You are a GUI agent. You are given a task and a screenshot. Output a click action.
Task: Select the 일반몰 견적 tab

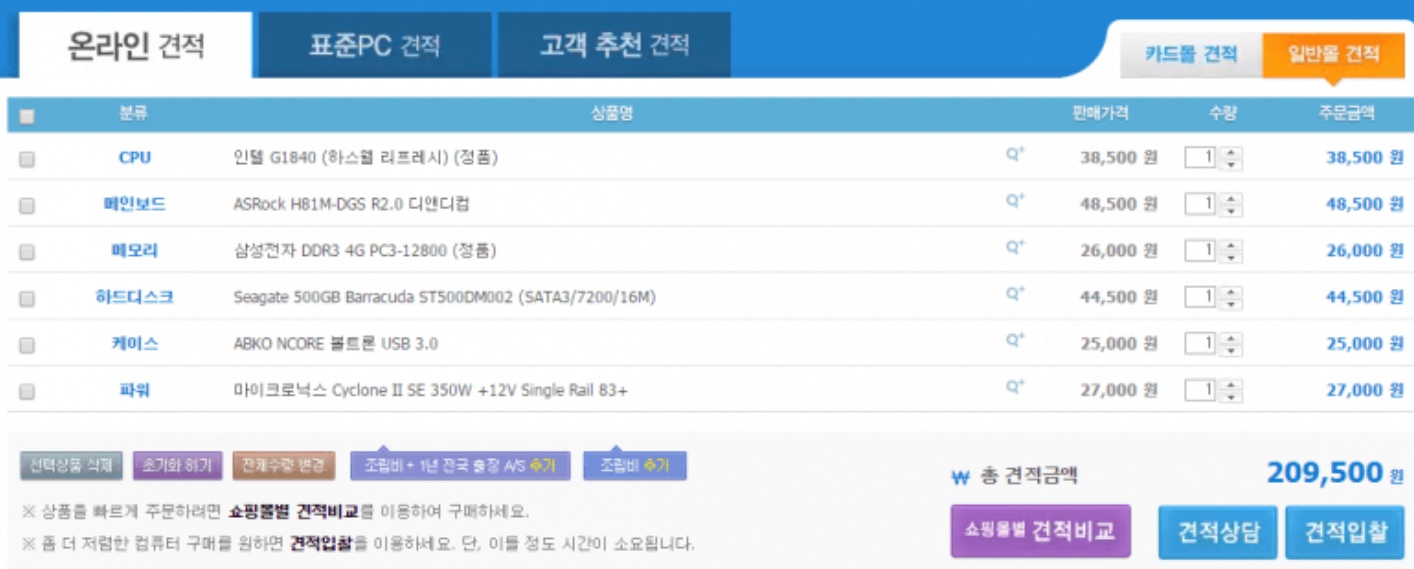point(1333,54)
